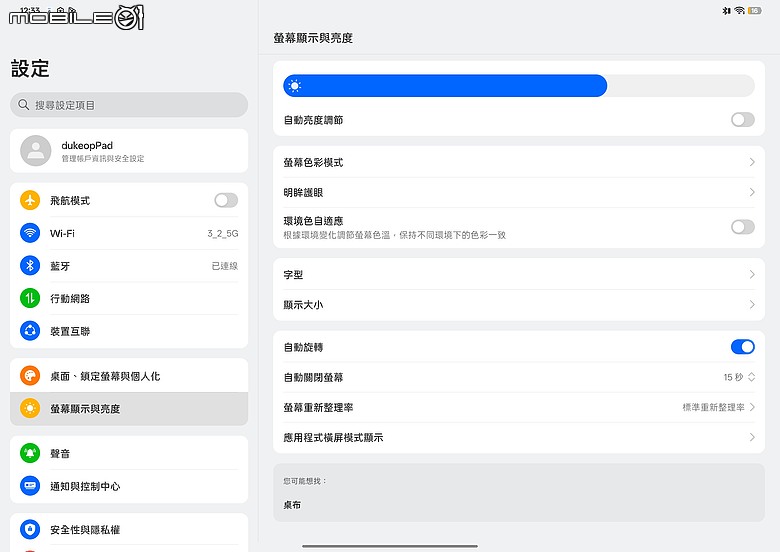Open the 字型 font settings chevron

[x=752, y=275]
